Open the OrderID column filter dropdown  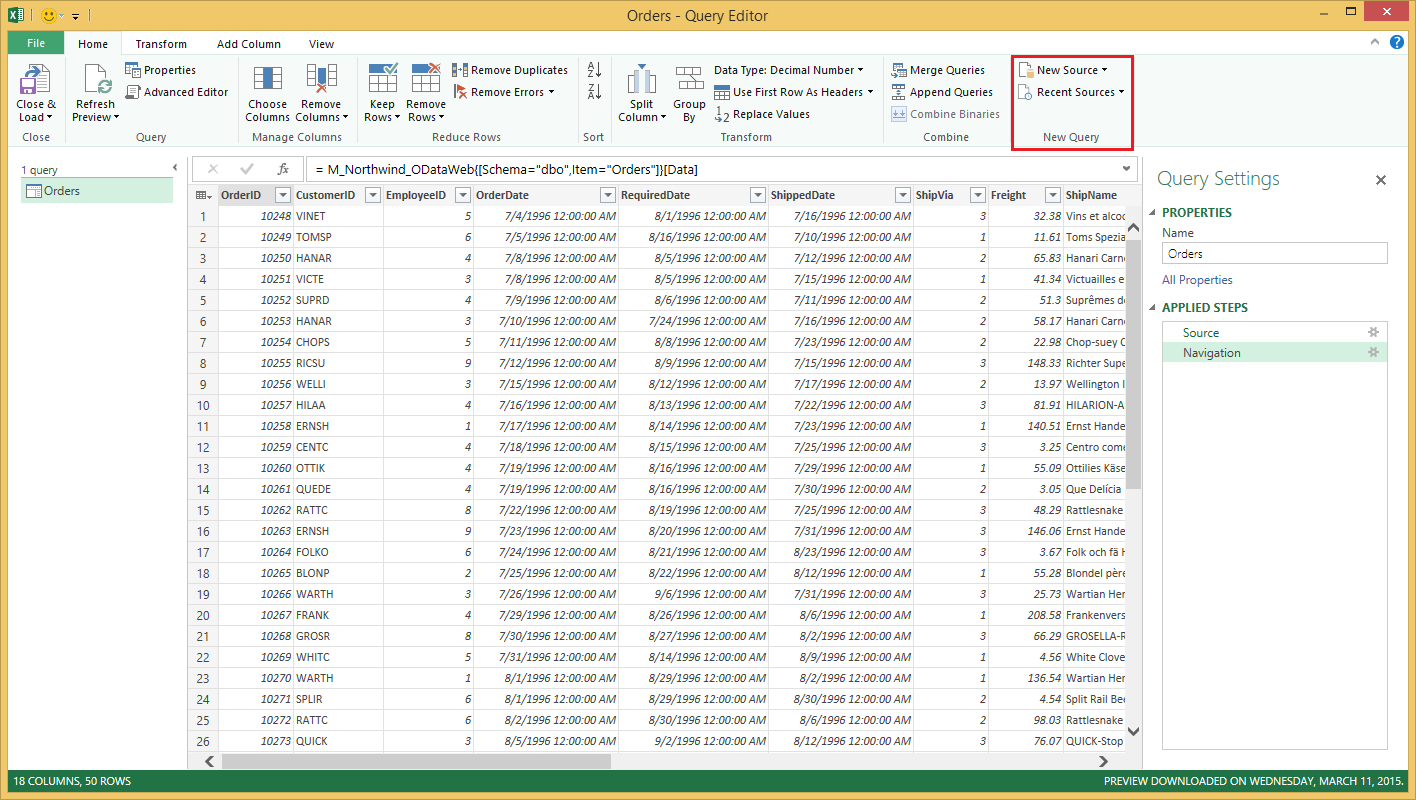[x=281, y=194]
